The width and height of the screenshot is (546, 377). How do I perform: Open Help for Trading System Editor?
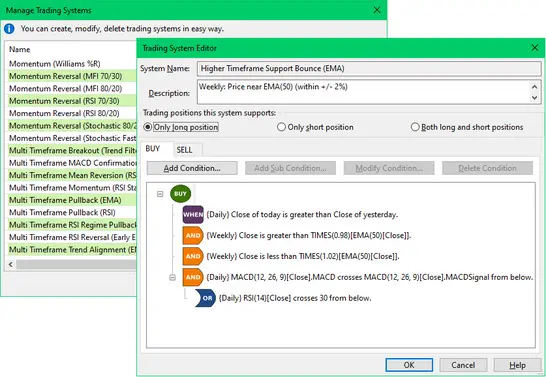coord(517,365)
